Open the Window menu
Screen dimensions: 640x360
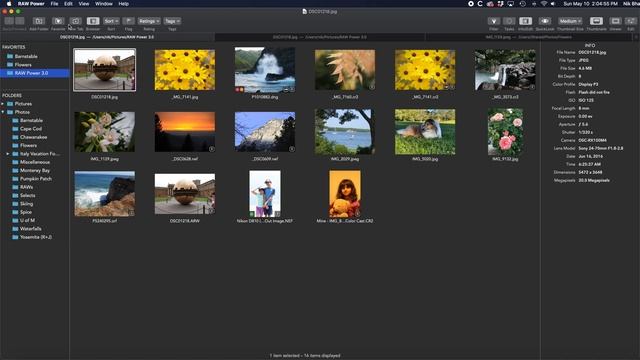[104, 4]
